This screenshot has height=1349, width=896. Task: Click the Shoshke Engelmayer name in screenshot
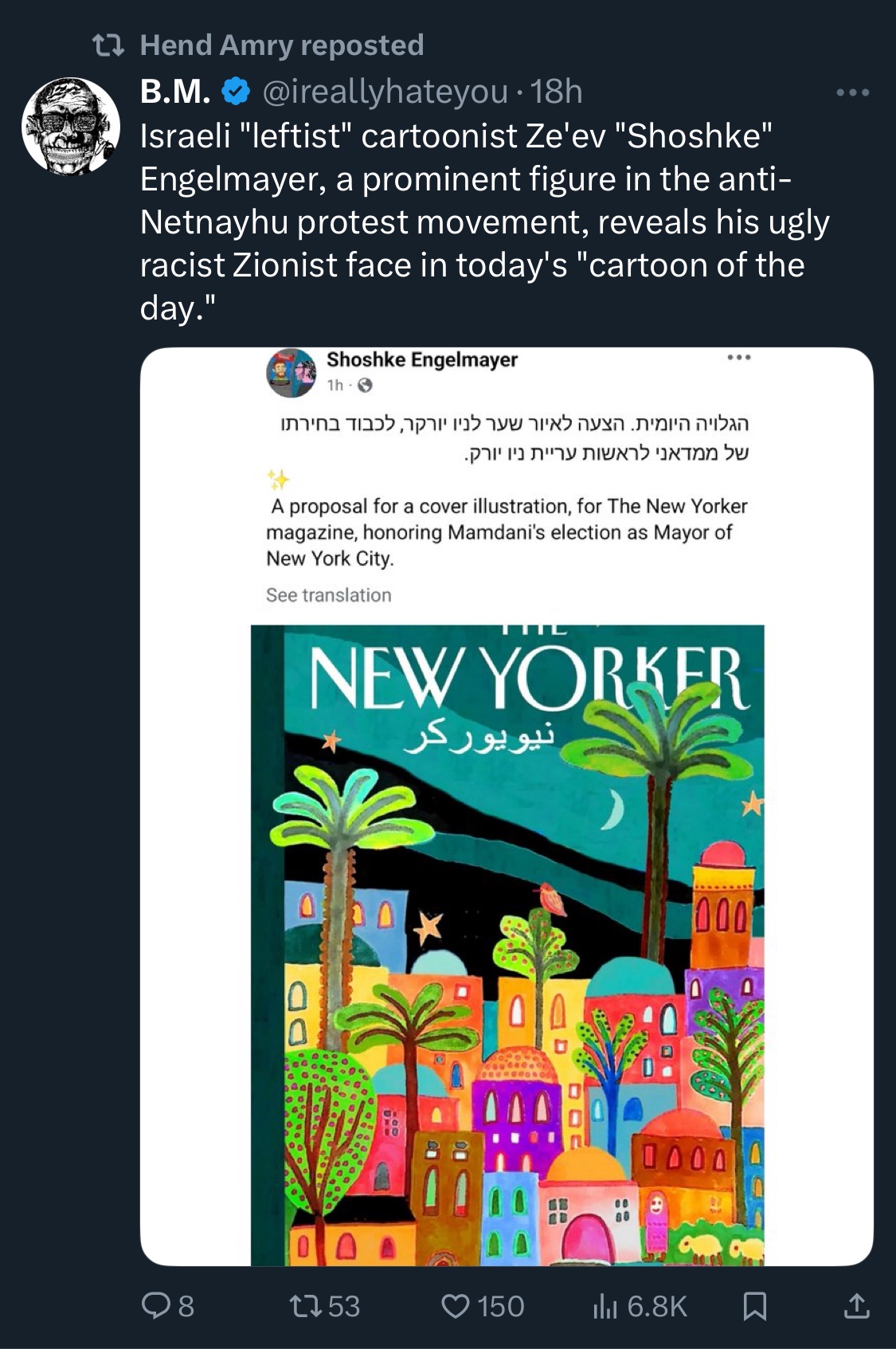pos(422,360)
